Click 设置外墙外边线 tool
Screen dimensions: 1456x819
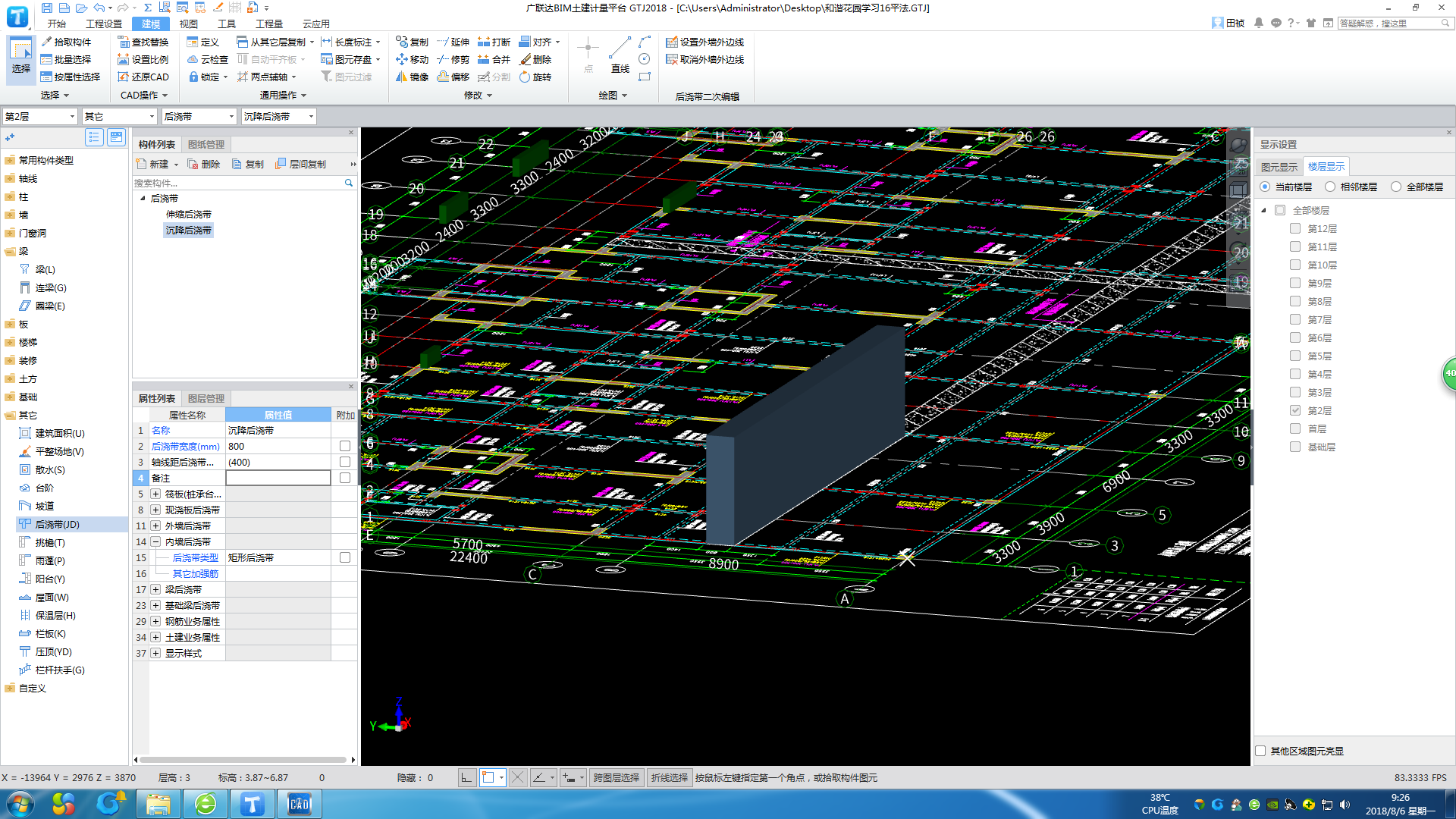click(x=705, y=42)
